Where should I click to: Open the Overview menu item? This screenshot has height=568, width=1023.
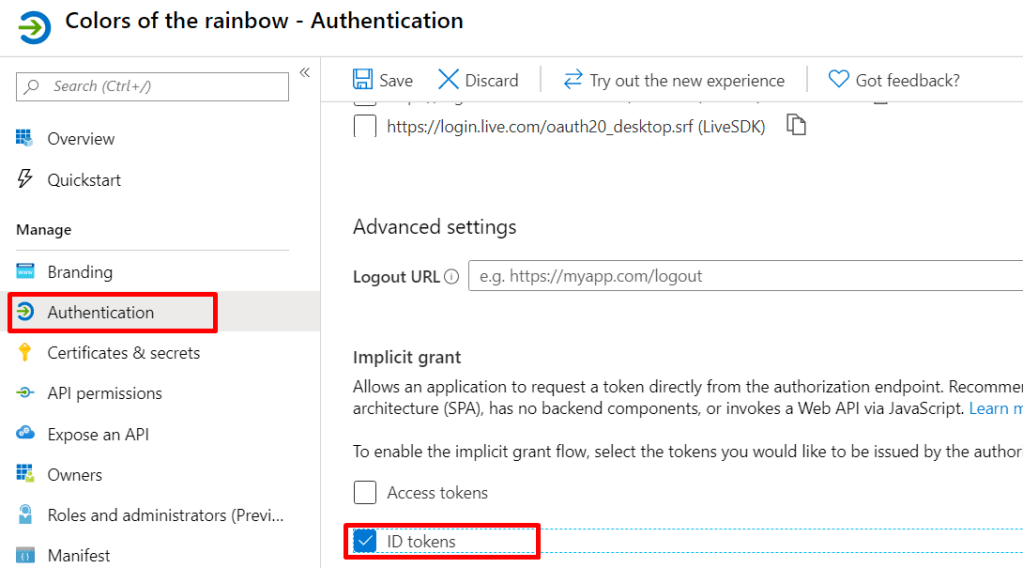point(80,139)
